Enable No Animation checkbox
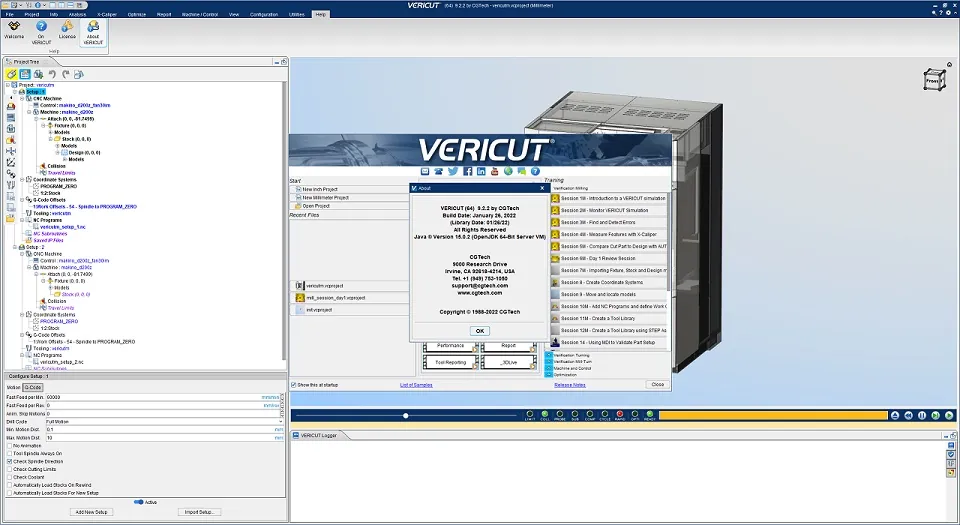The width and height of the screenshot is (960, 525). 9,446
